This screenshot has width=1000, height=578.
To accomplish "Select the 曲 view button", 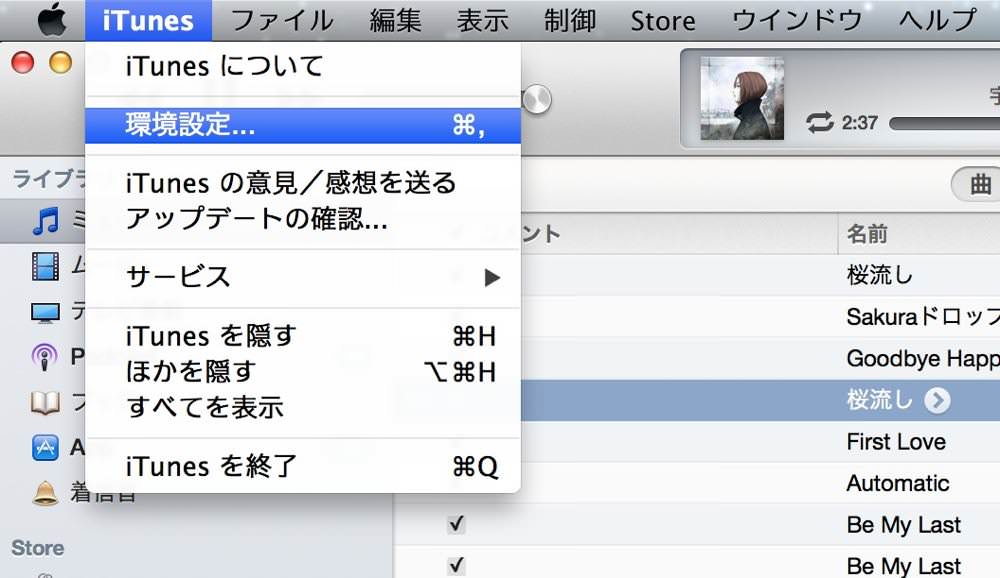I will point(977,185).
